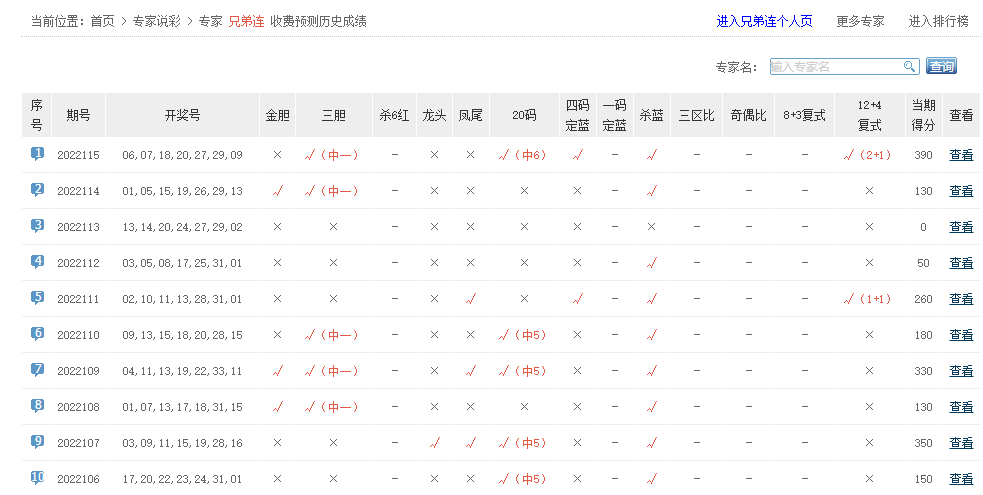
Task: Navigate to 首页 in breadcrumb
Action: pos(102,21)
